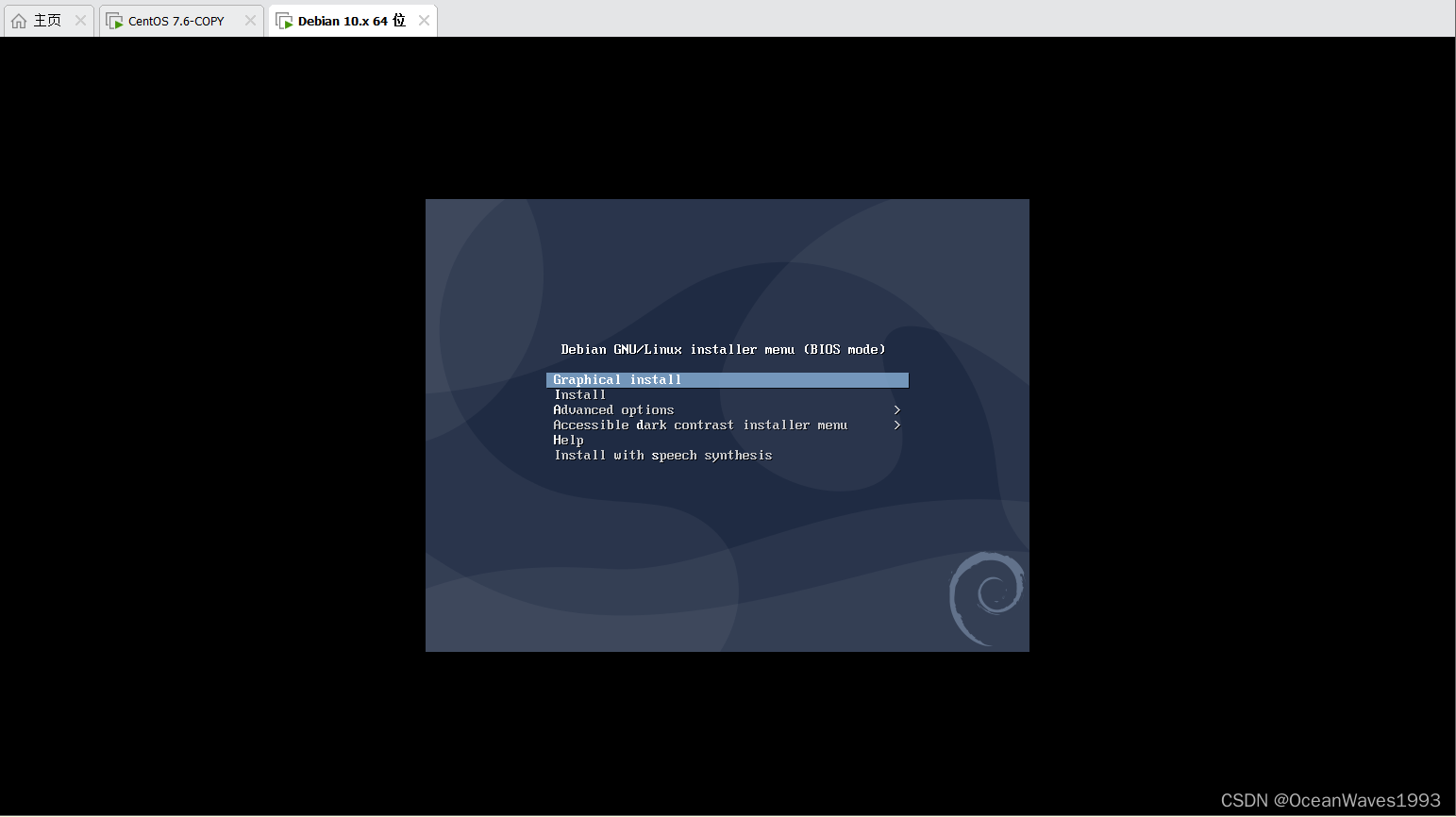Select Graphical install menu entry
The width and height of the screenshot is (1456, 817).
[728, 380]
